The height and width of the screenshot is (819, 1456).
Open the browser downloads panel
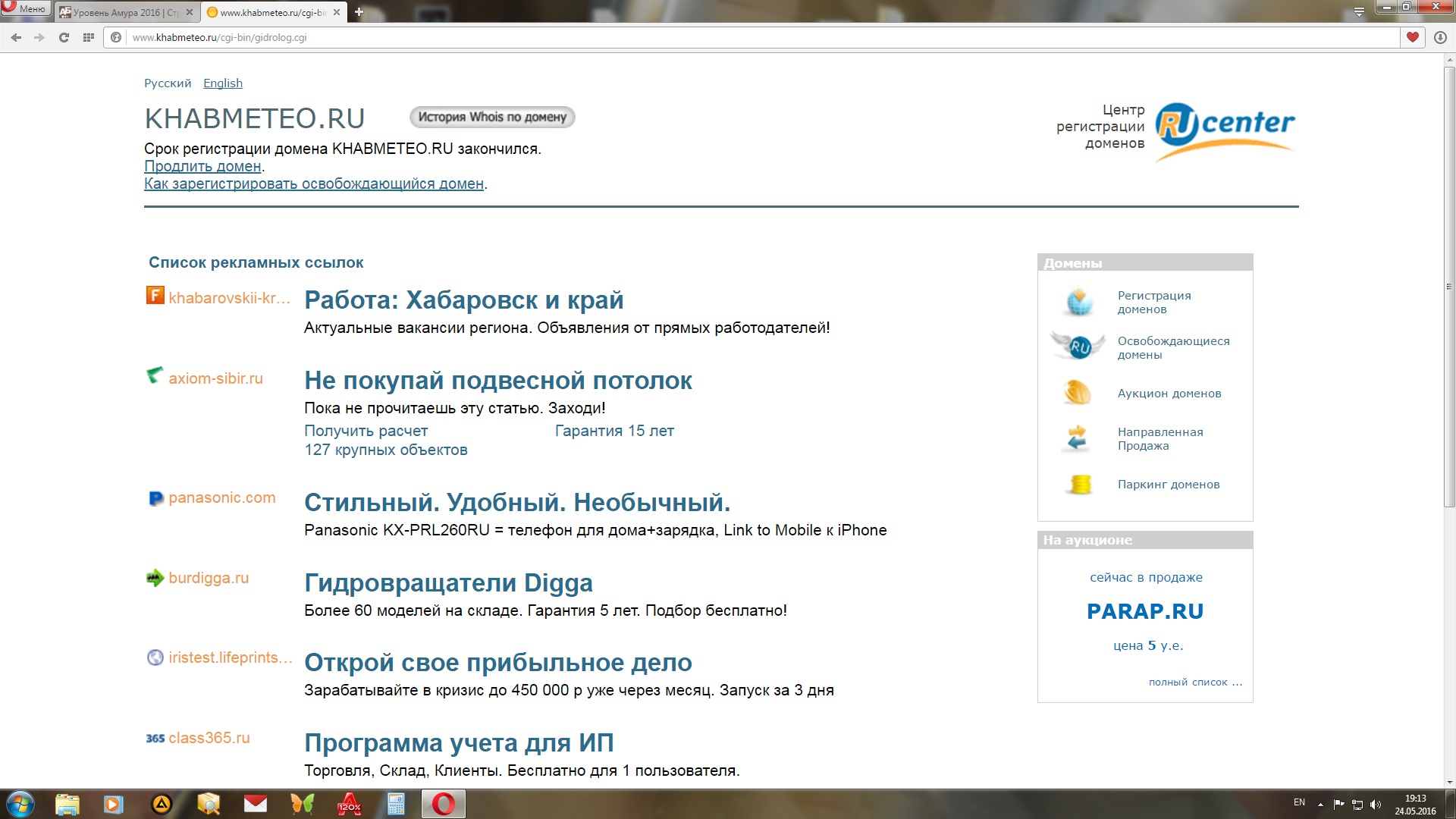[1440, 37]
